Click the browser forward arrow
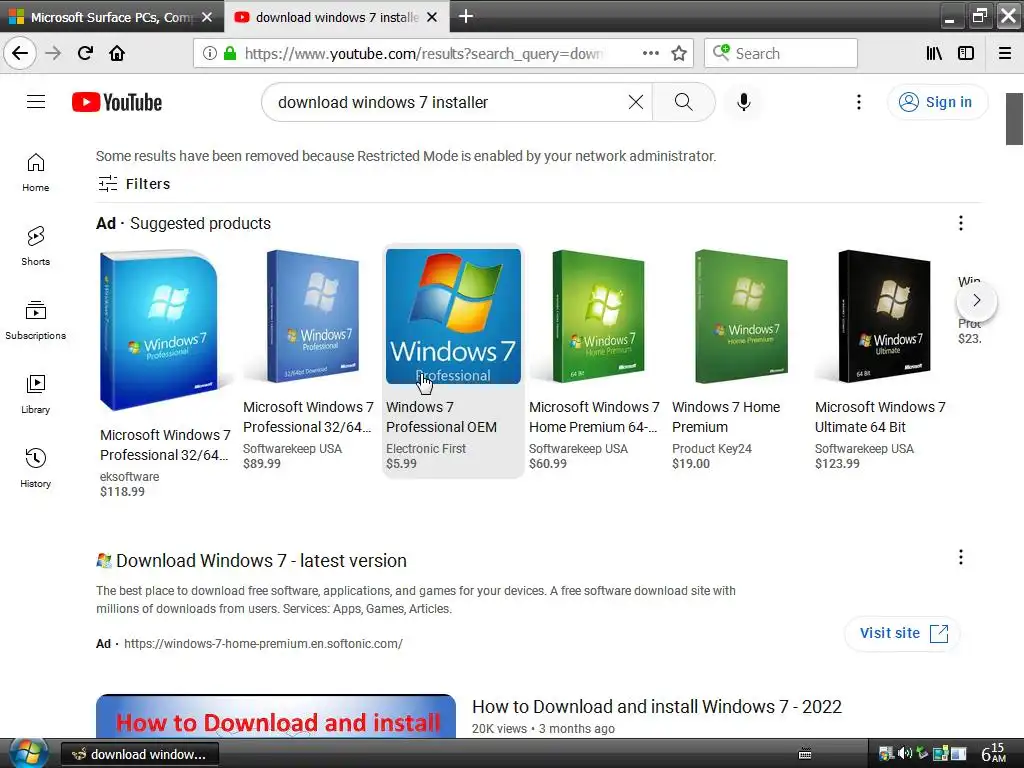 (x=54, y=53)
